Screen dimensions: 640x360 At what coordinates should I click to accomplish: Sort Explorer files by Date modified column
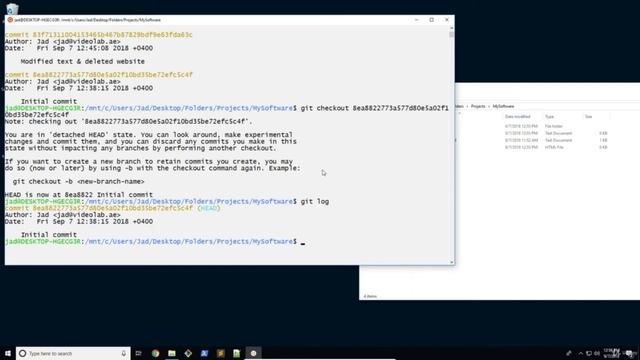(518, 117)
